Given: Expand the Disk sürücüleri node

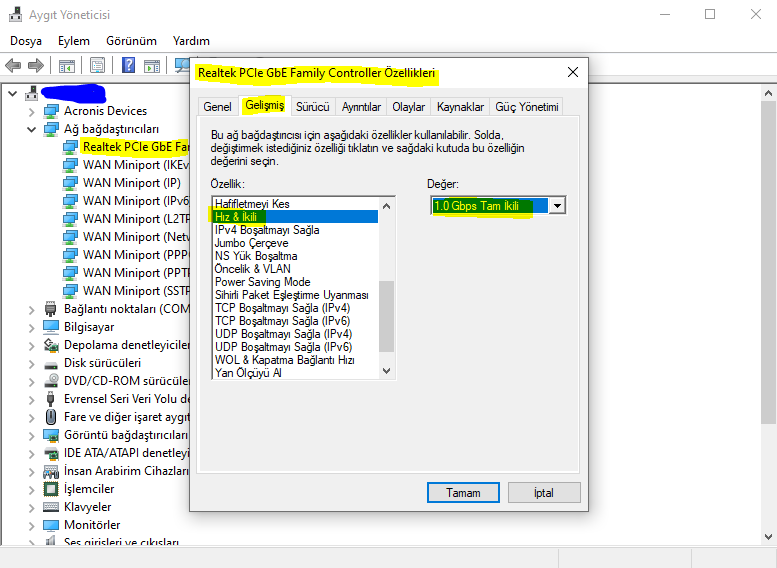Looking at the screenshot, I should pyautogui.click(x=32, y=363).
